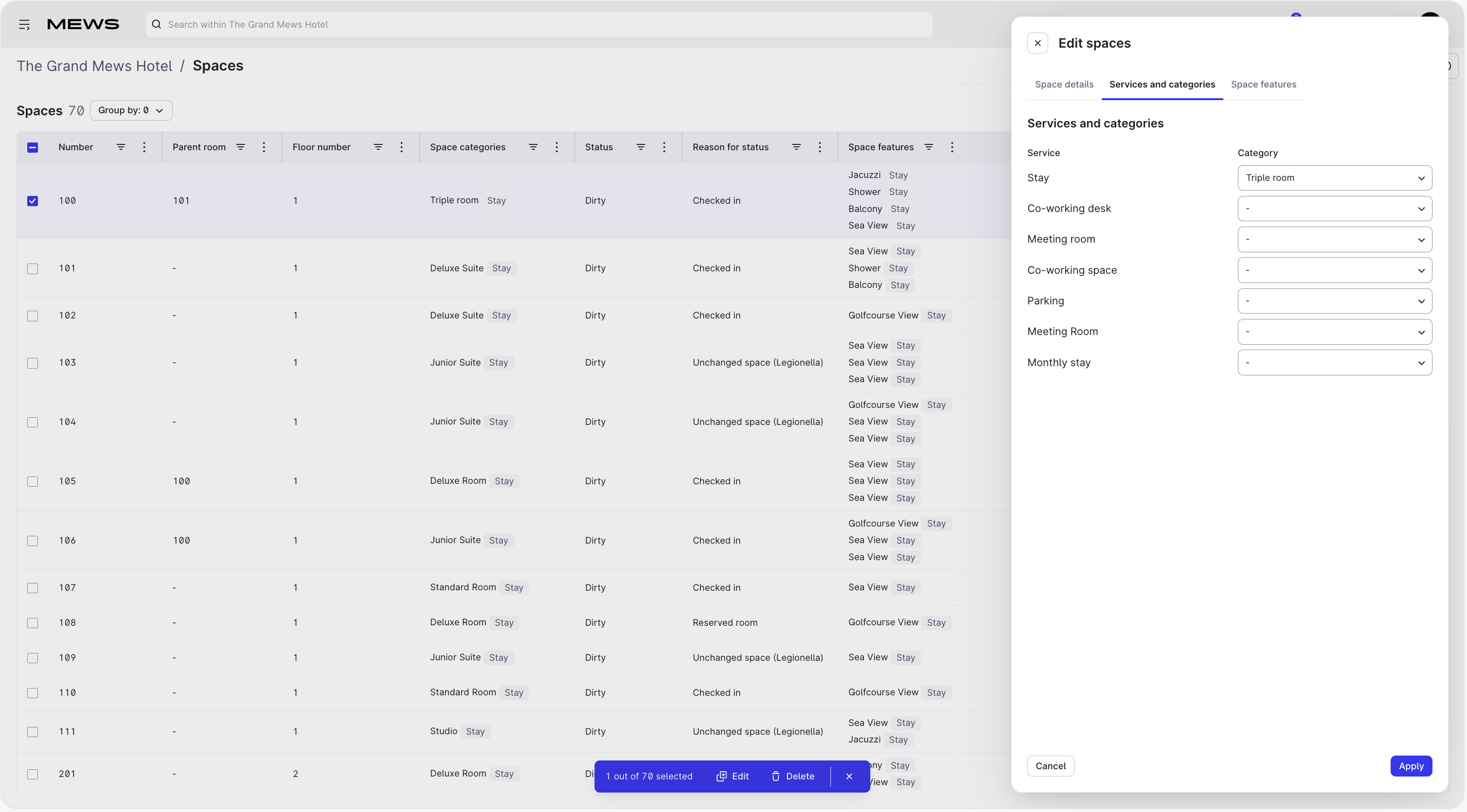1467x812 pixels.
Task: Open Number column options menu
Action: (x=144, y=147)
